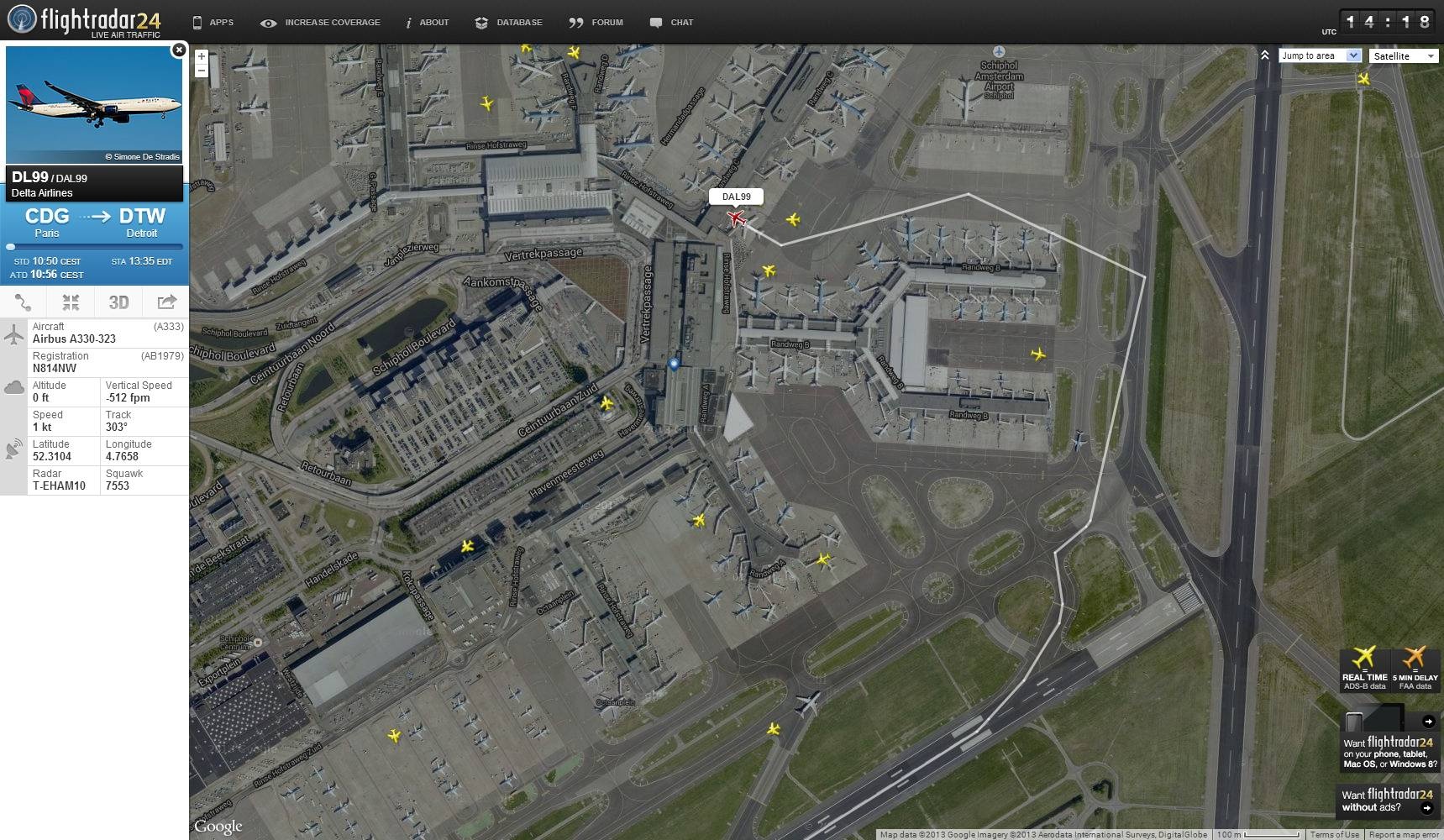Click the yellow plane right of DAL99
Image resolution: width=1444 pixels, height=840 pixels.
pos(793,219)
